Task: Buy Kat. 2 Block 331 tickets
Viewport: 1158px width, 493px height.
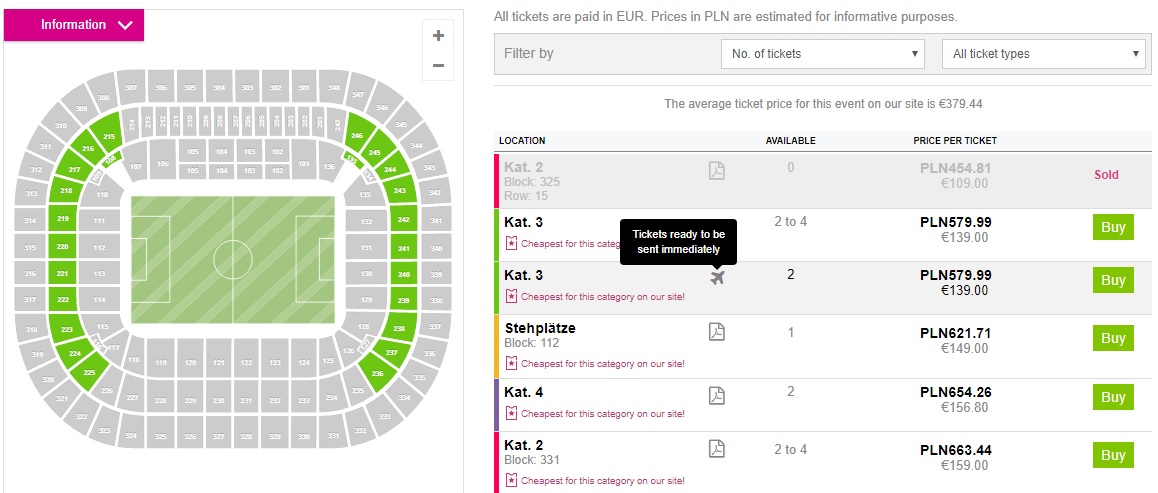Action: (1113, 456)
